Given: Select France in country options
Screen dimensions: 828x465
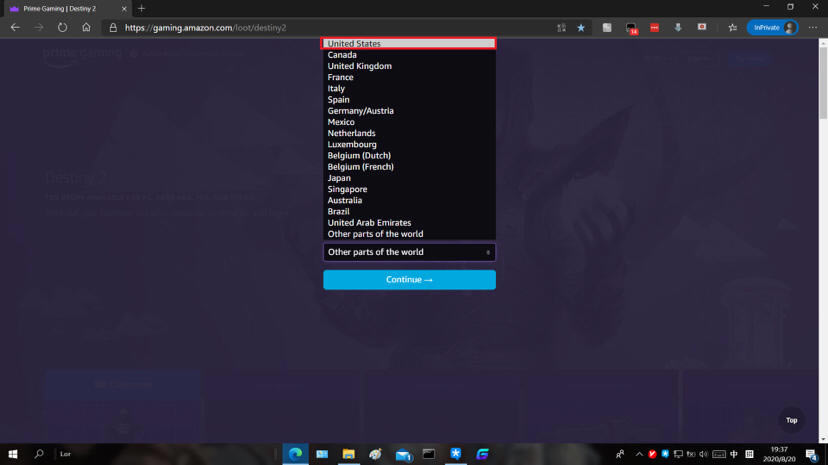Looking at the screenshot, I should tap(409, 77).
